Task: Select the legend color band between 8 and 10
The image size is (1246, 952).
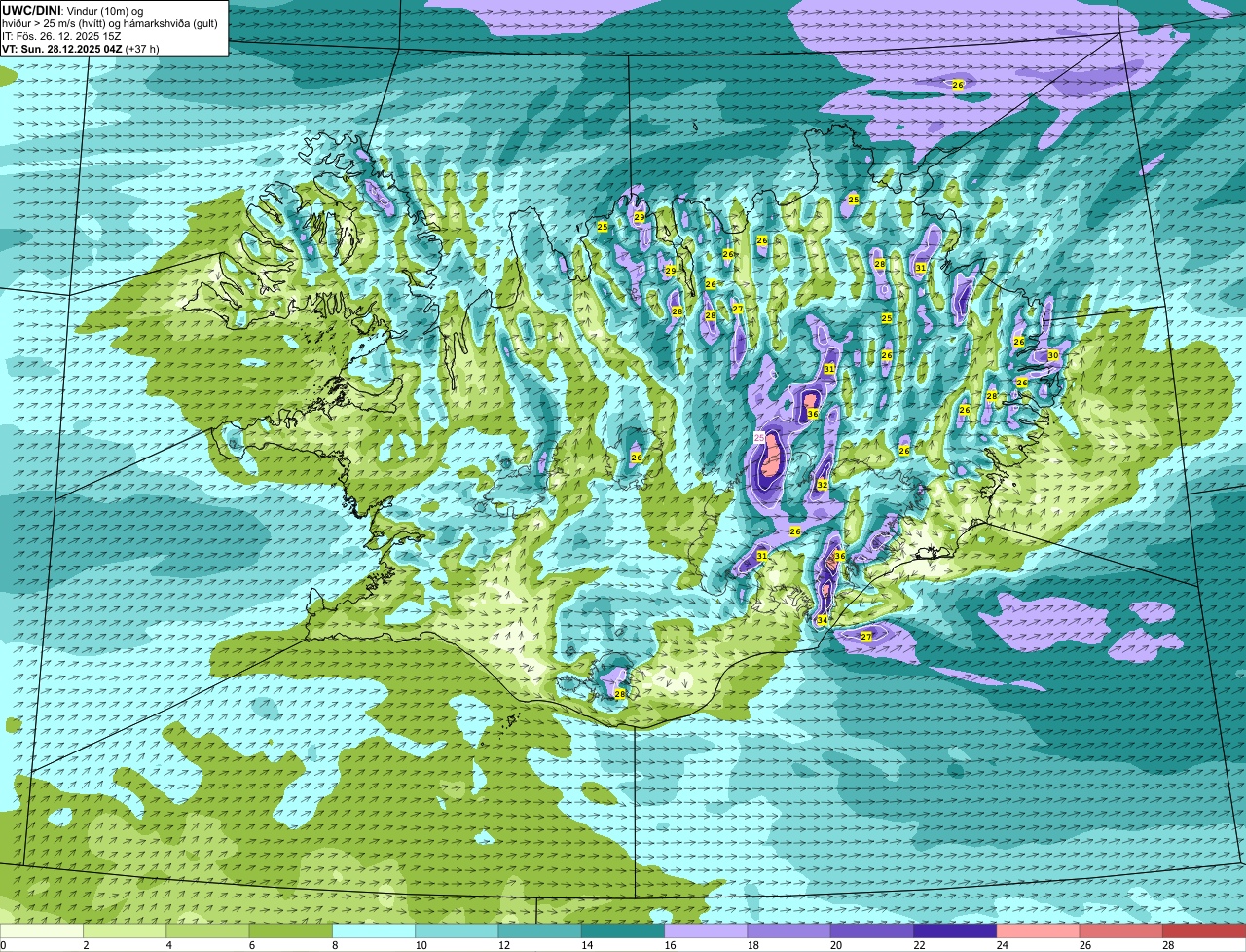Action: pos(374,931)
